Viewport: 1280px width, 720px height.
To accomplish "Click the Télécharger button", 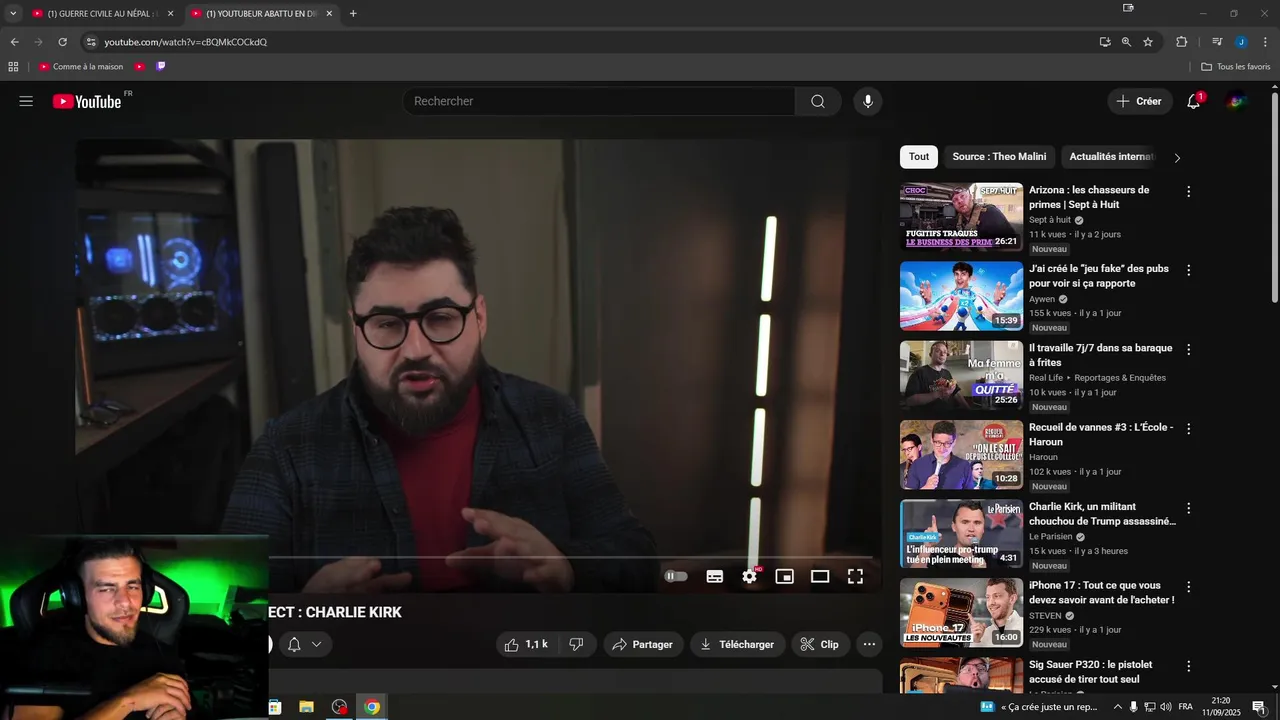I will tap(737, 645).
